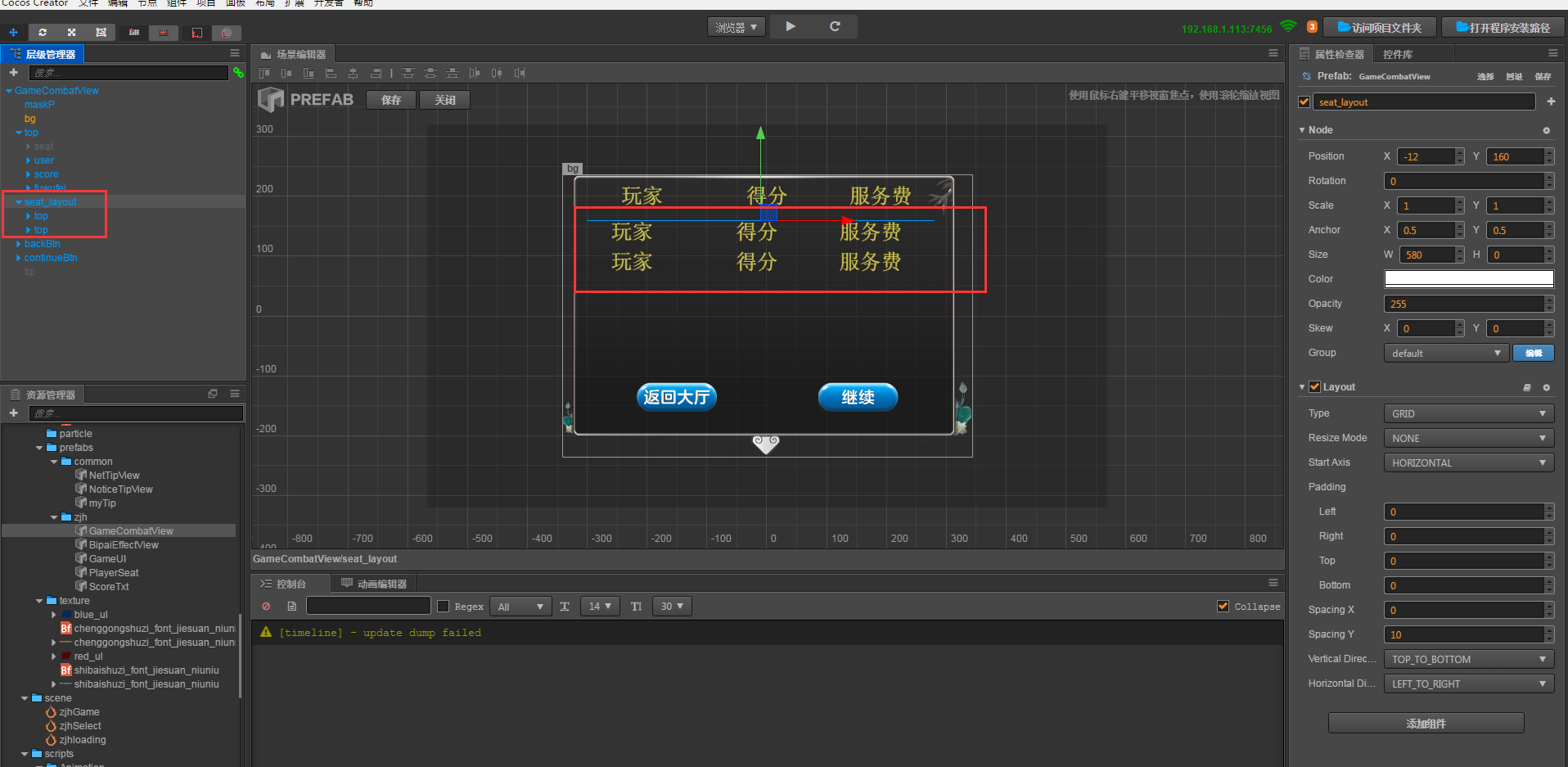Click the open log file icon
Screen dimensions: 1568x767
[292, 607]
